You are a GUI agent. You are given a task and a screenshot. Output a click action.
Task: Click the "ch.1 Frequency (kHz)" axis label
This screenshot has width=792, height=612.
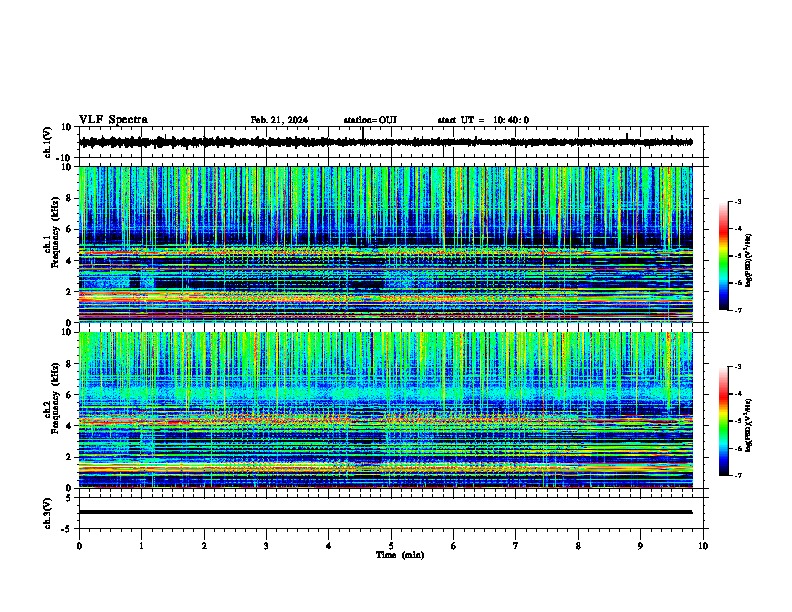[x=51, y=232]
